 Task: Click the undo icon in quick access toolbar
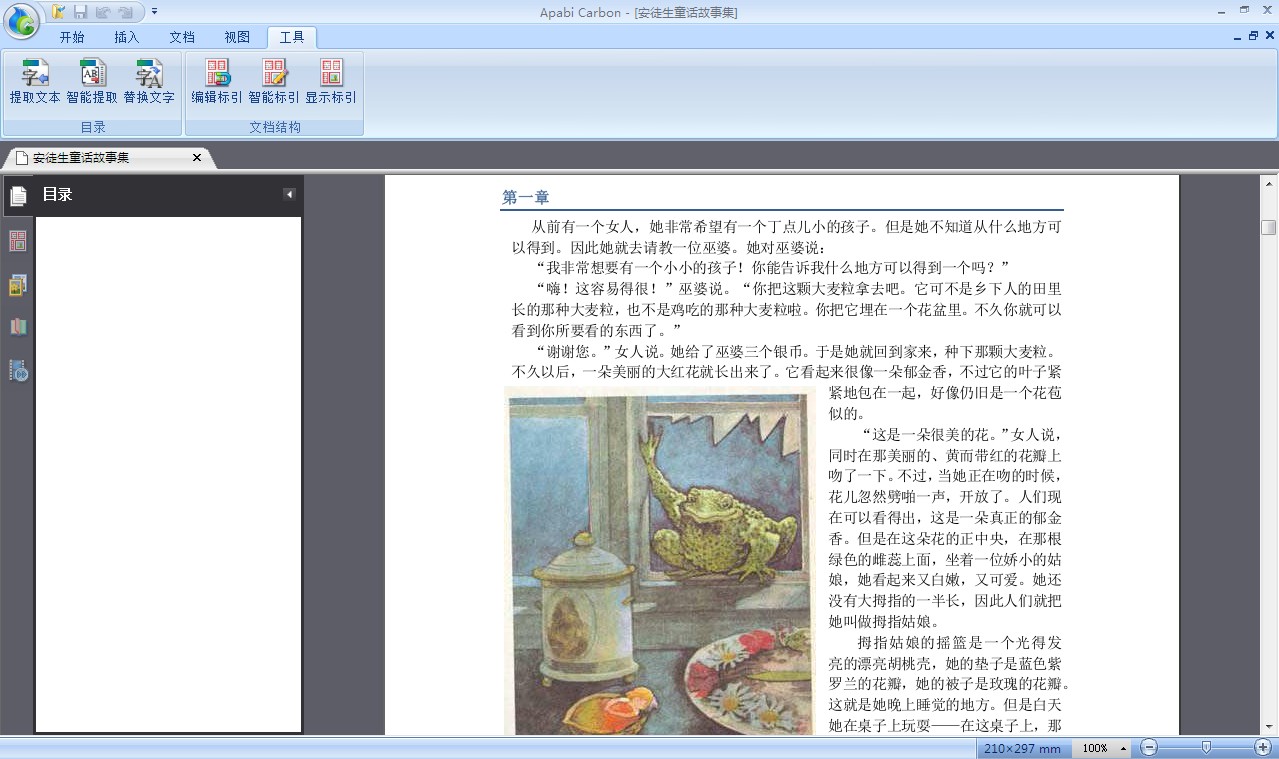(102, 12)
